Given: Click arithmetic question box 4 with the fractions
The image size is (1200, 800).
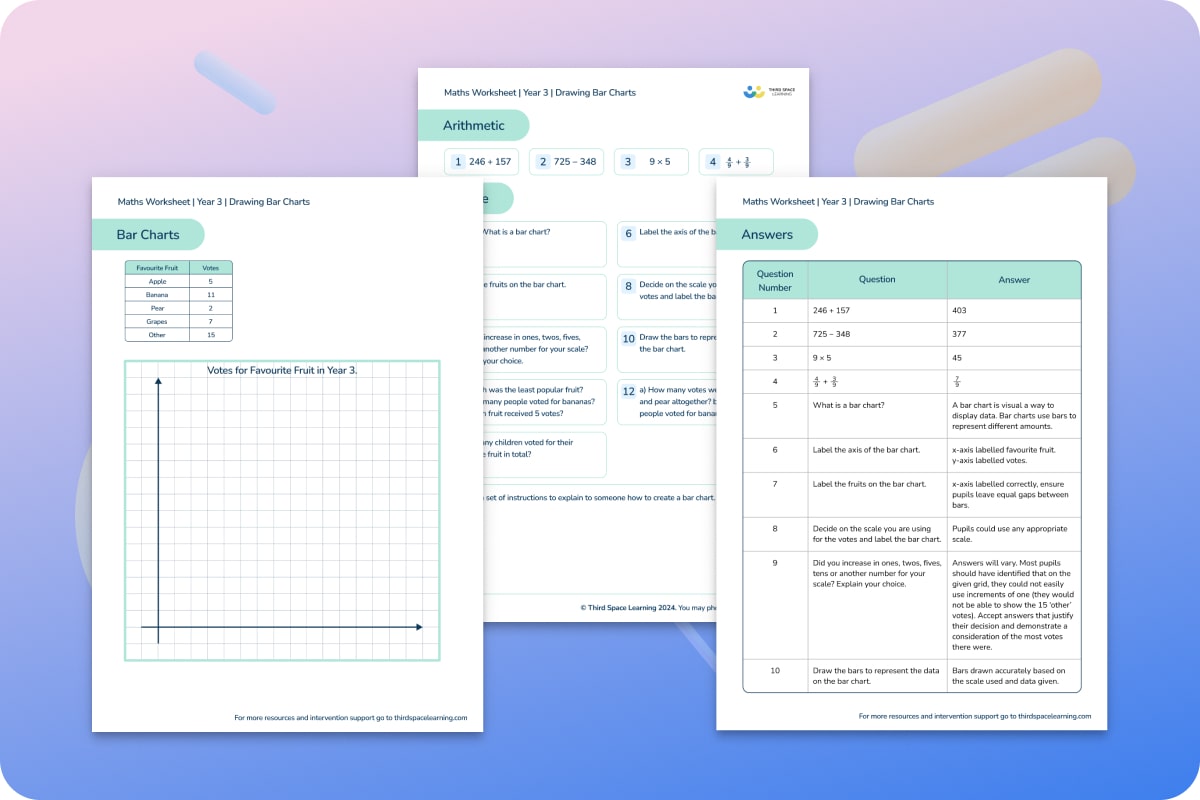Looking at the screenshot, I should 736,161.
